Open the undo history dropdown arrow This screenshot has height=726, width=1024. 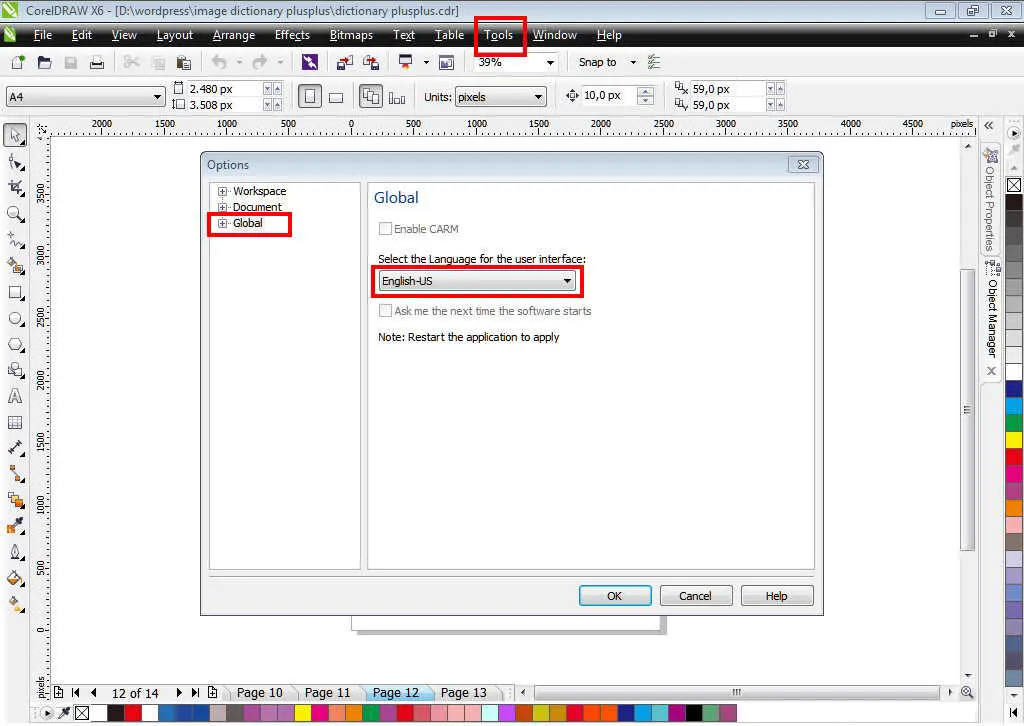[x=239, y=62]
